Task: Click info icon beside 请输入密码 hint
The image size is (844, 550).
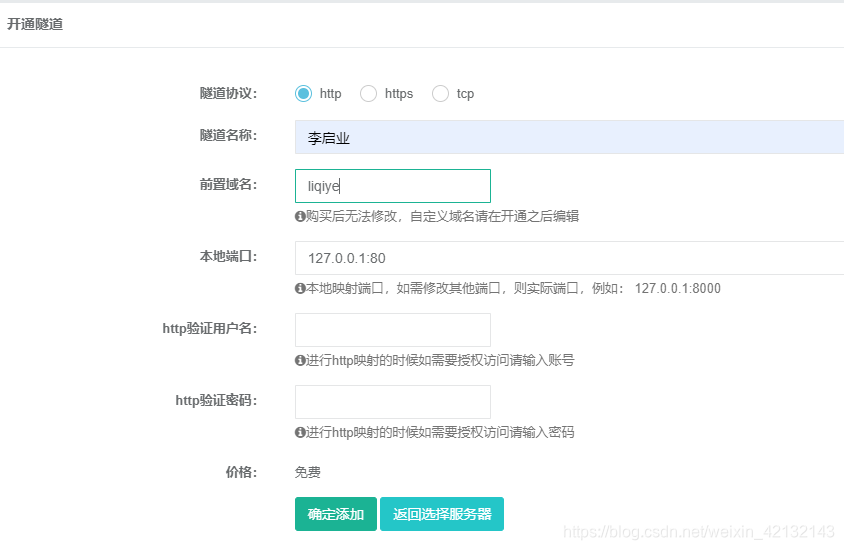Action: point(300,433)
